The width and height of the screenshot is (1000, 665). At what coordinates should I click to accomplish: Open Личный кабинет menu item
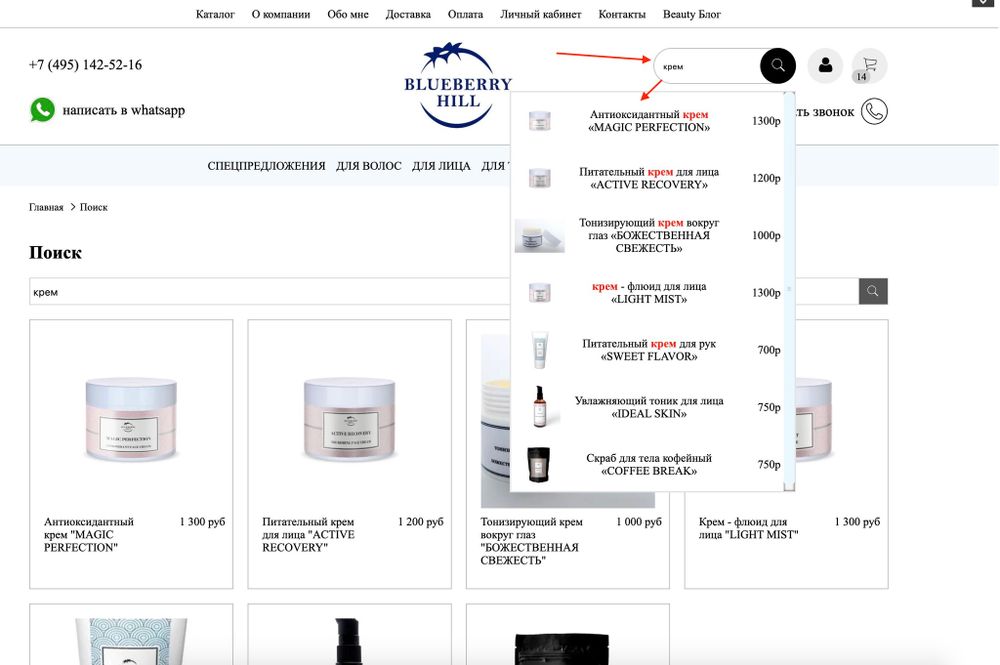[x=540, y=14]
